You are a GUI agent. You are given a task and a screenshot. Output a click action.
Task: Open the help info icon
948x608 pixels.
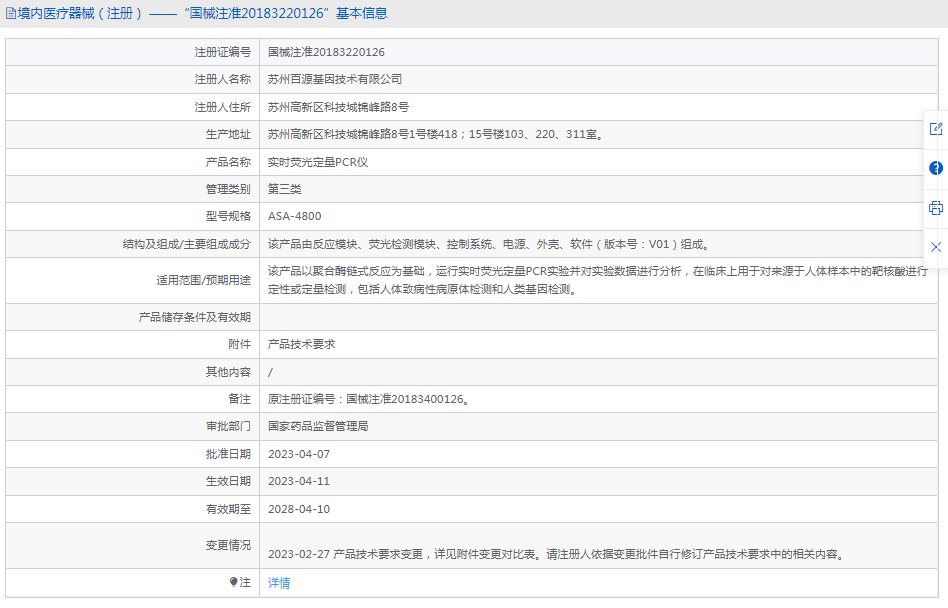click(x=936, y=168)
